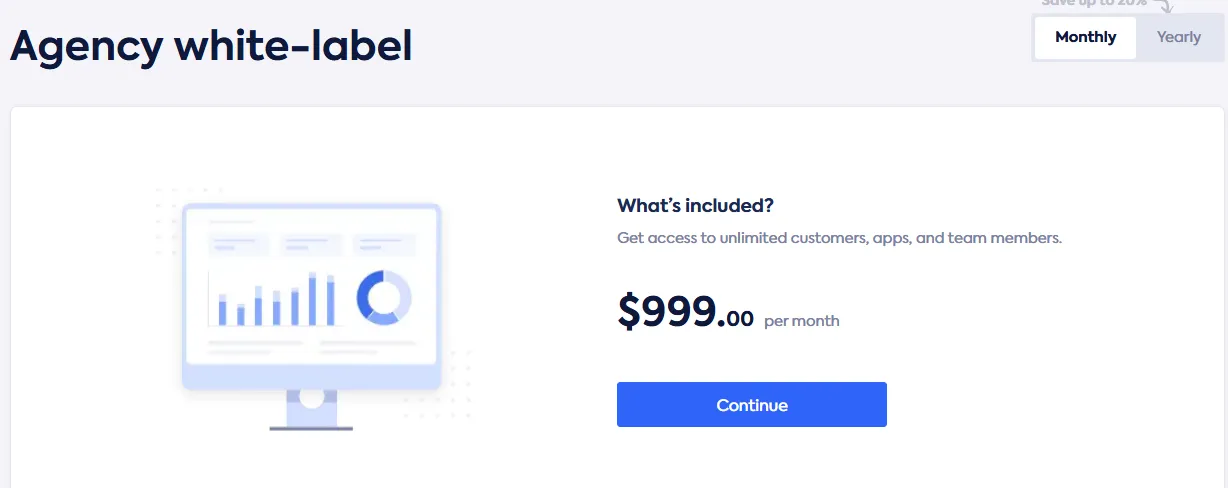Click the text lines below chart illustration
The image size is (1228, 488).
tap(311, 347)
